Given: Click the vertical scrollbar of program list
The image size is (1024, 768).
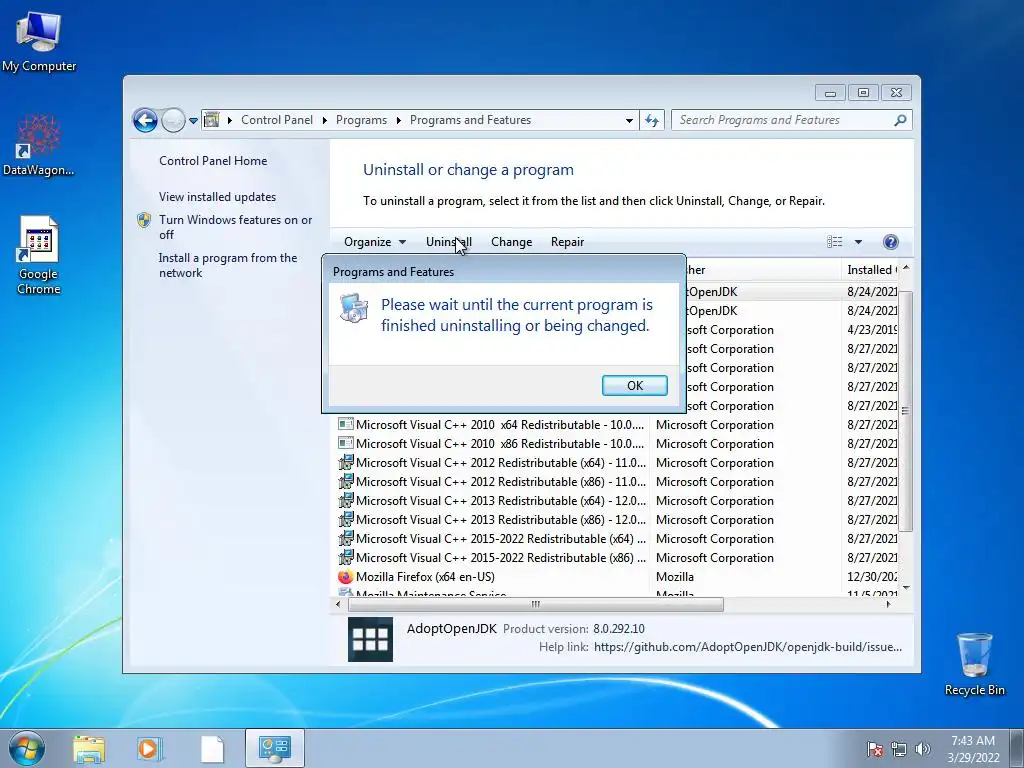Looking at the screenshot, I should (x=905, y=411).
